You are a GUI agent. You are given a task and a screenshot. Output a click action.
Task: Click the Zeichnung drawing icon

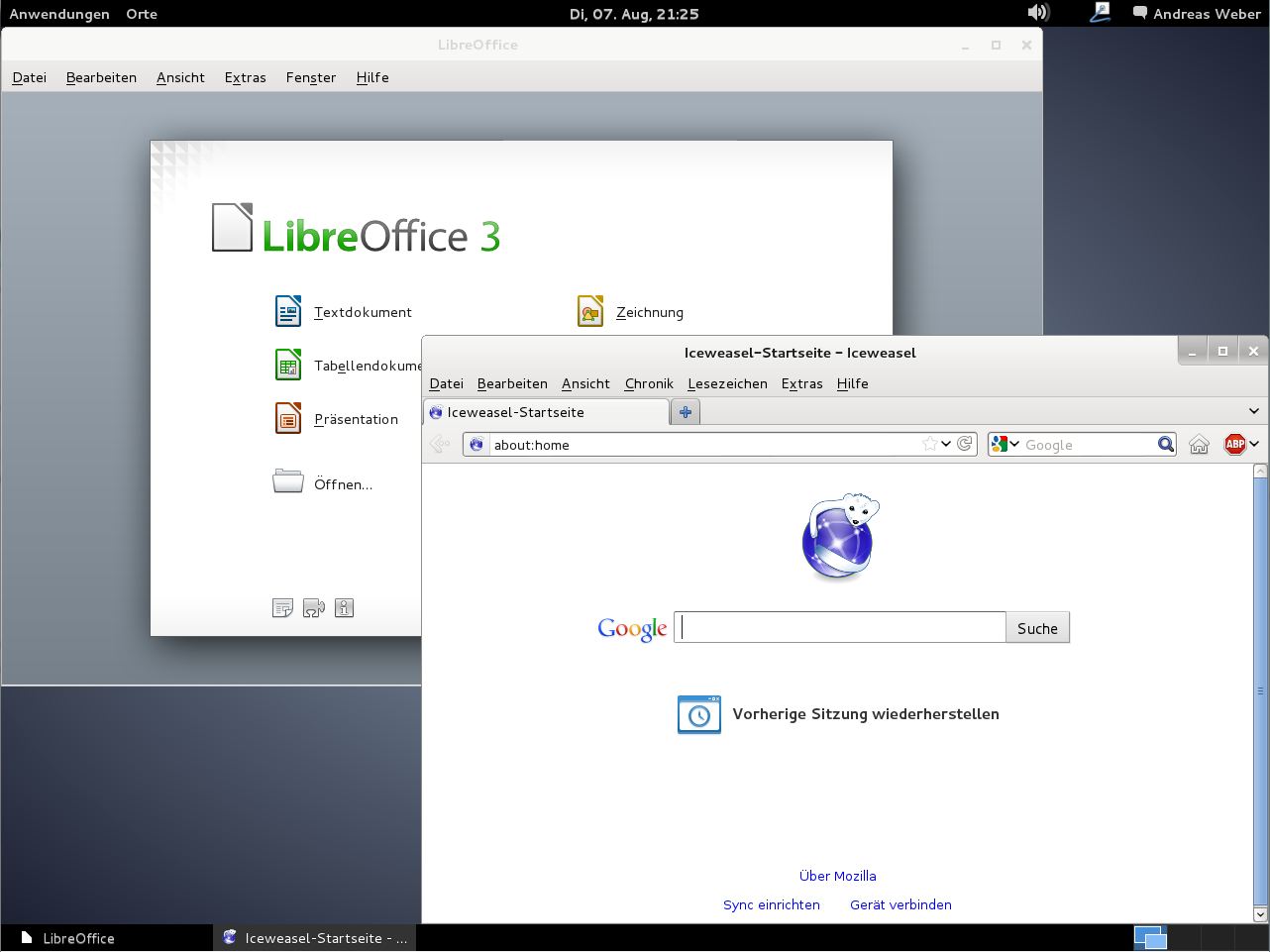coord(590,311)
